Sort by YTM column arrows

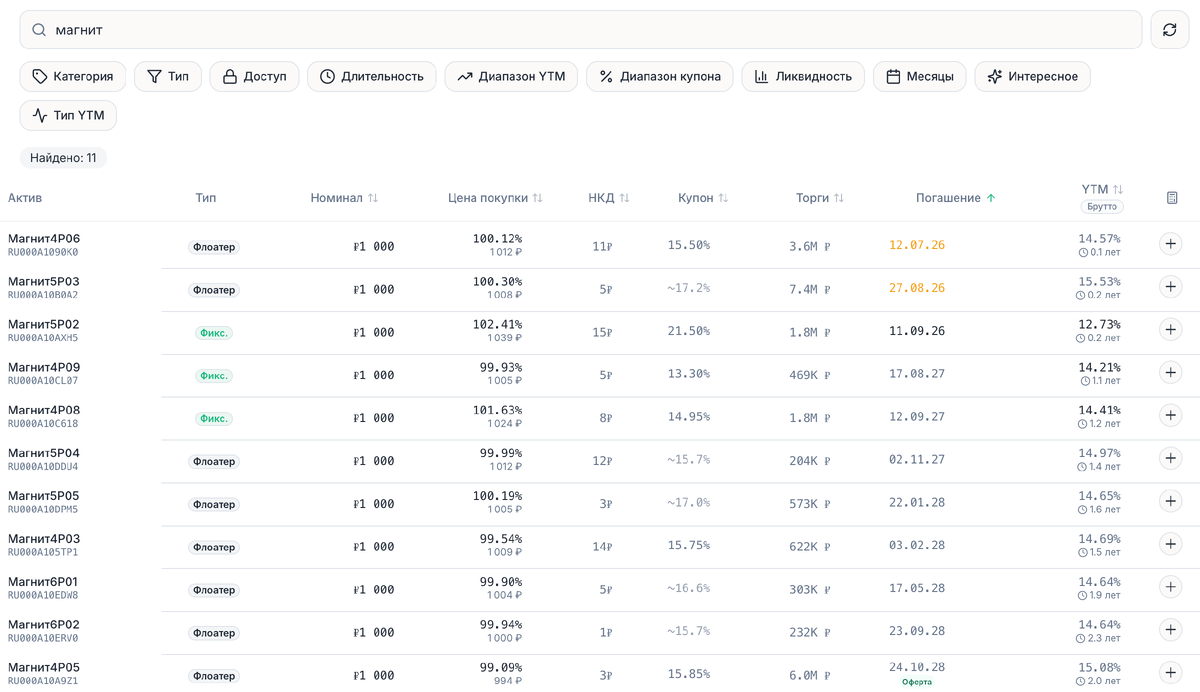[x=1118, y=189]
